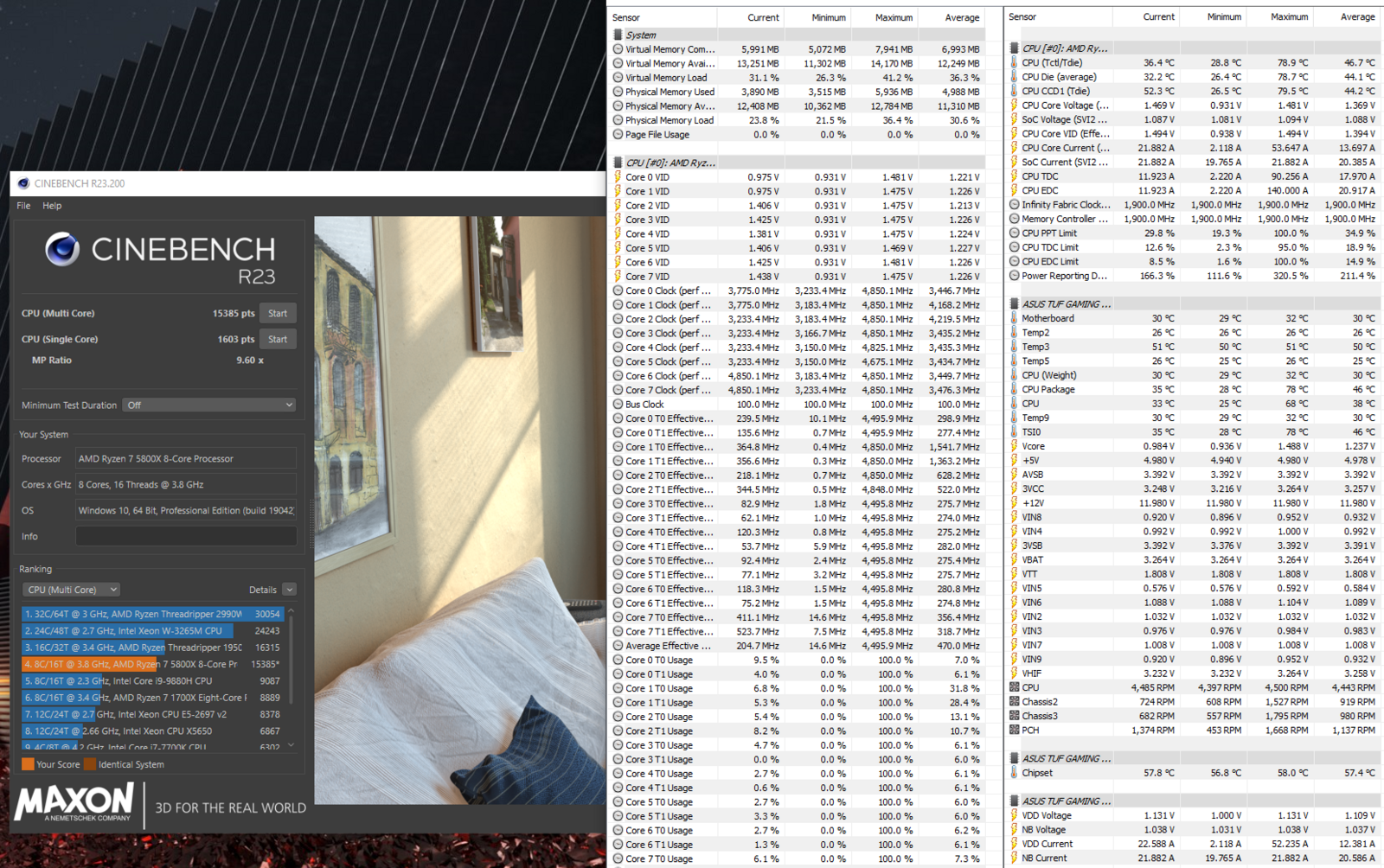The width and height of the screenshot is (1384, 868).
Task: Click the Core 0 Clock sensor icon
Action: [x=618, y=290]
